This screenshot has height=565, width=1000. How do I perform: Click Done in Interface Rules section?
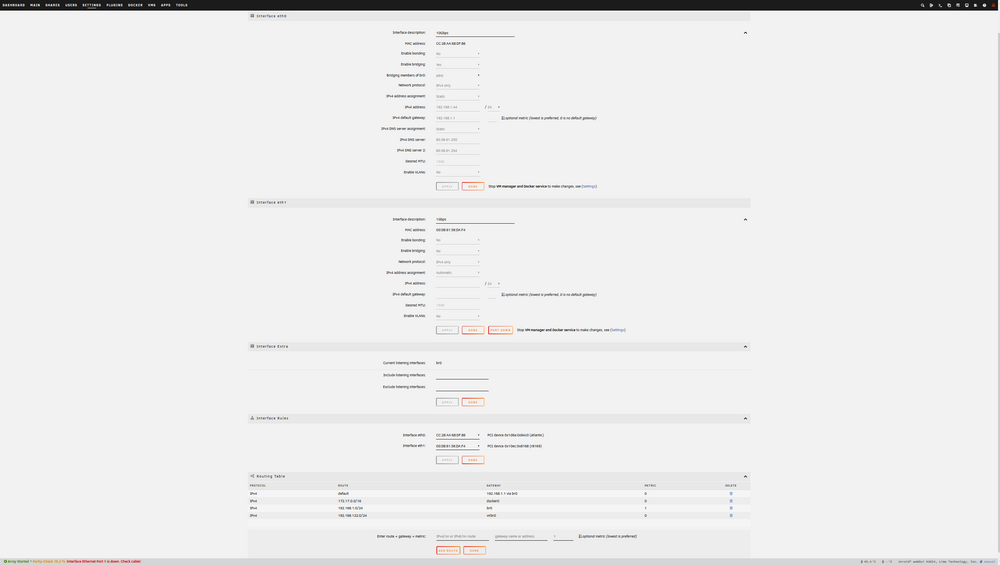473,460
